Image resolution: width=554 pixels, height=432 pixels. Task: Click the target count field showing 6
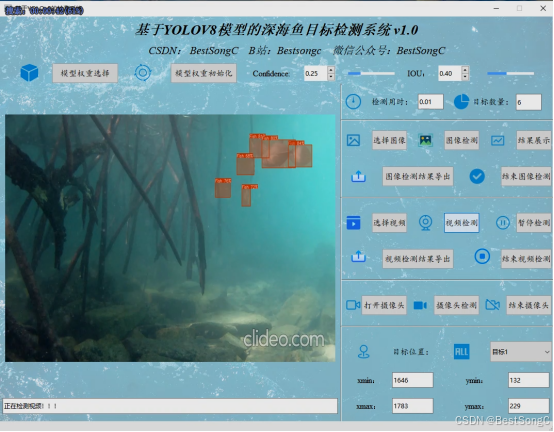(x=529, y=102)
